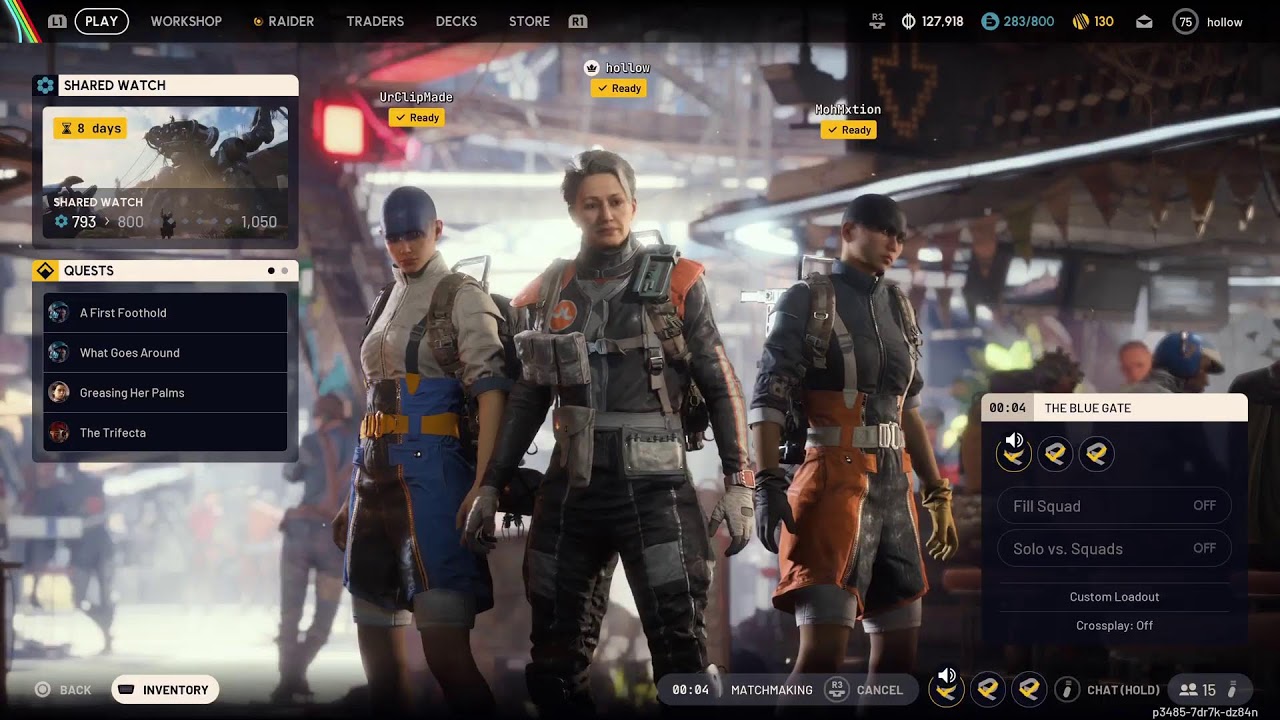
Task: Toggle Fill Squad on
Action: pyautogui.click(x=1114, y=506)
